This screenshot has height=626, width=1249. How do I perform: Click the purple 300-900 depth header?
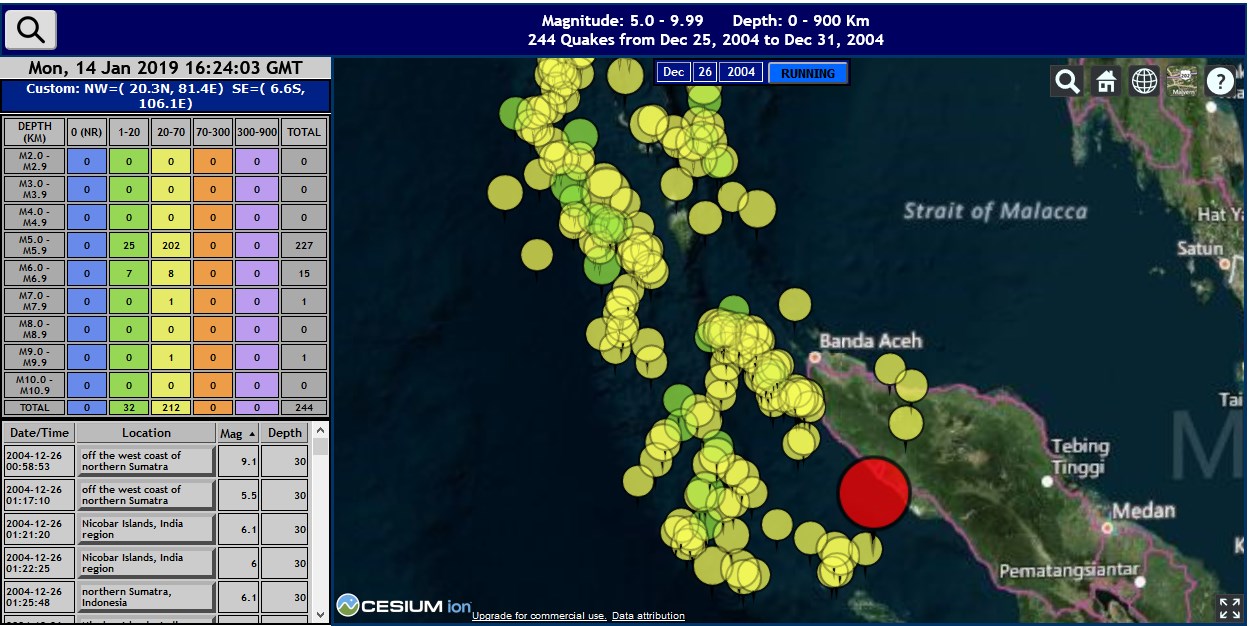click(x=257, y=132)
